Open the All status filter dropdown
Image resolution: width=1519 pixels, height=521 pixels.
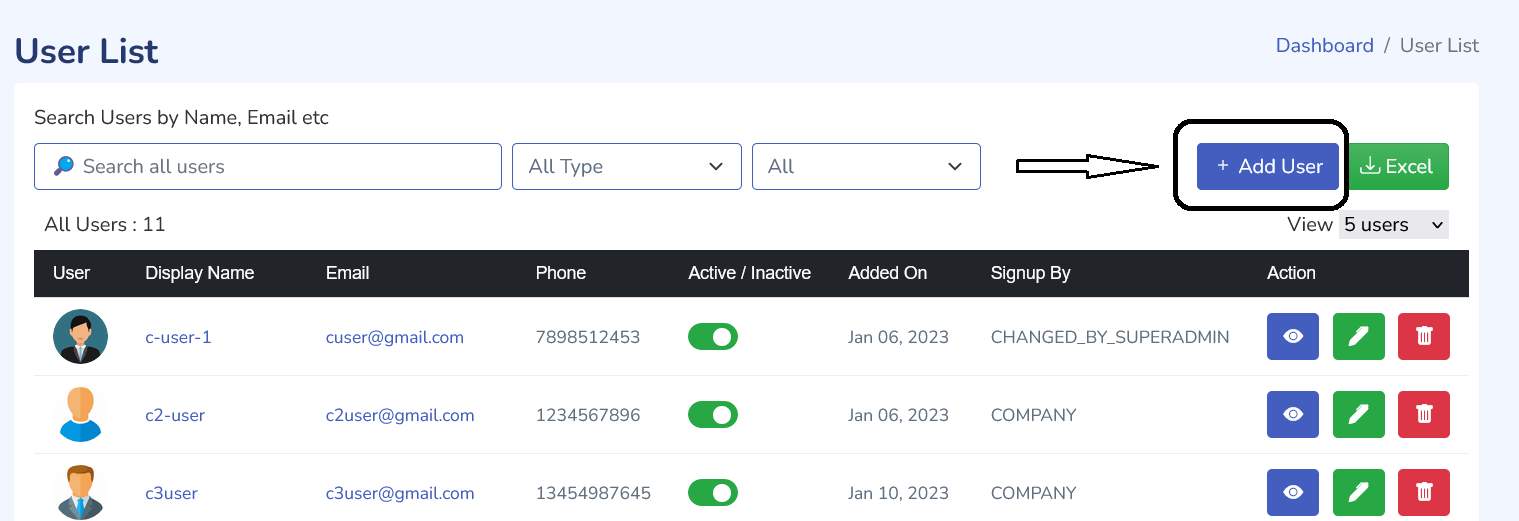(866, 167)
